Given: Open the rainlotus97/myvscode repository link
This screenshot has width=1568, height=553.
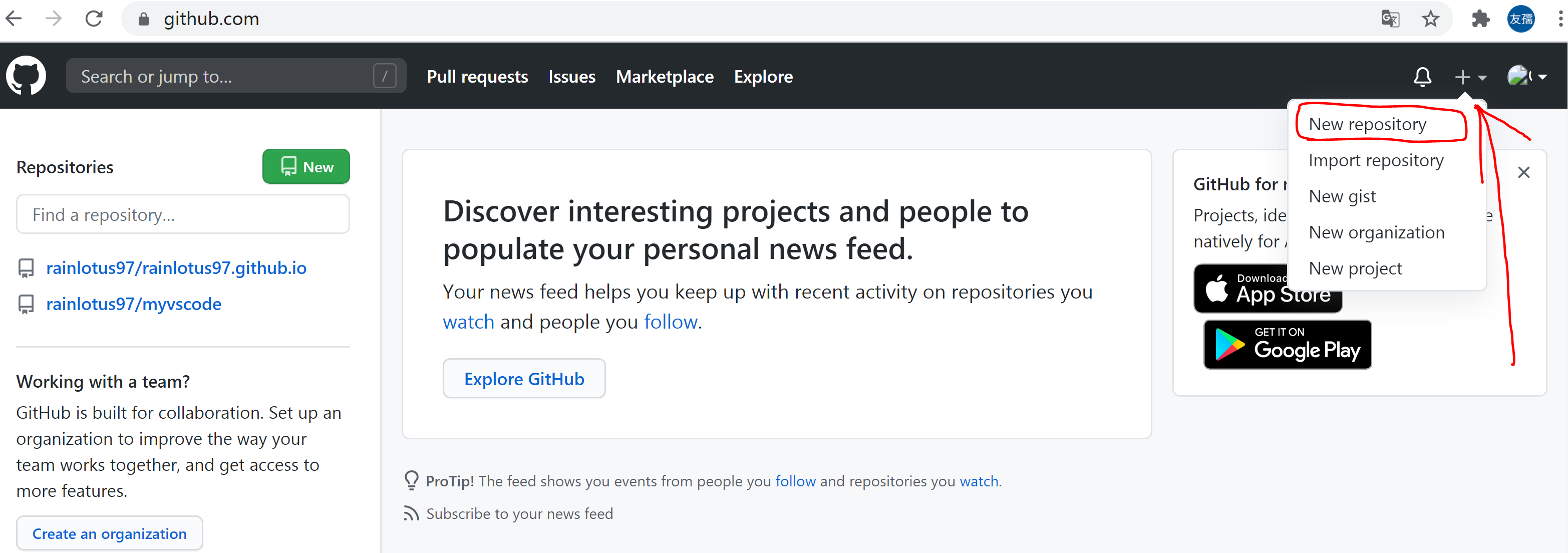Looking at the screenshot, I should [x=133, y=304].
